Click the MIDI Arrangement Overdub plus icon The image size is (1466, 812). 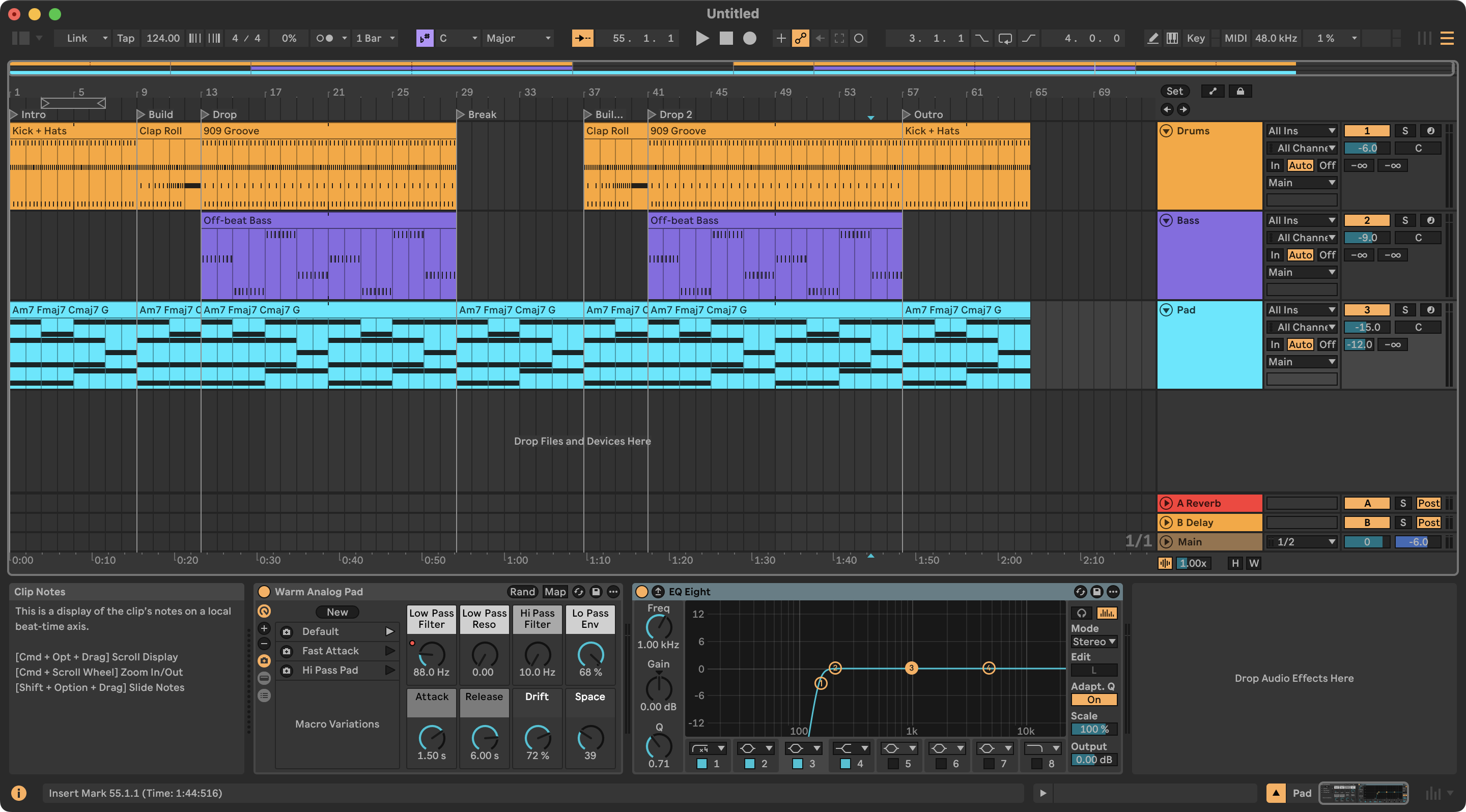[781, 38]
